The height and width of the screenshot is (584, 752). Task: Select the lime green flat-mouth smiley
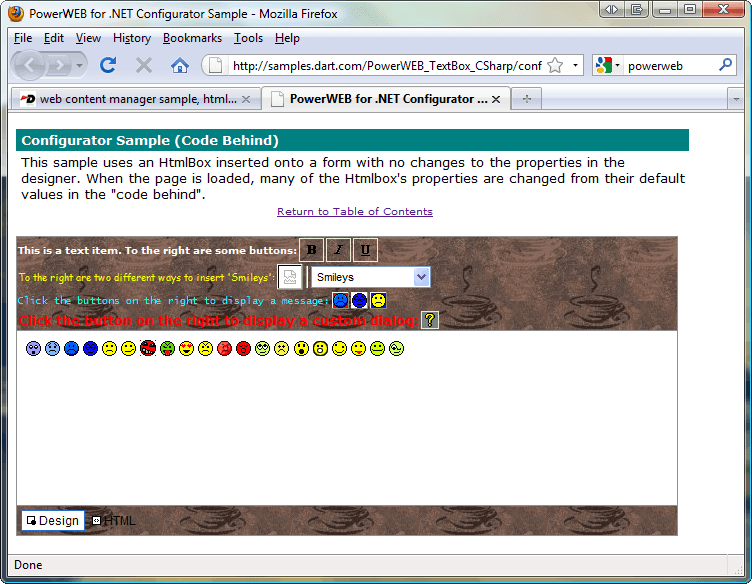377,349
